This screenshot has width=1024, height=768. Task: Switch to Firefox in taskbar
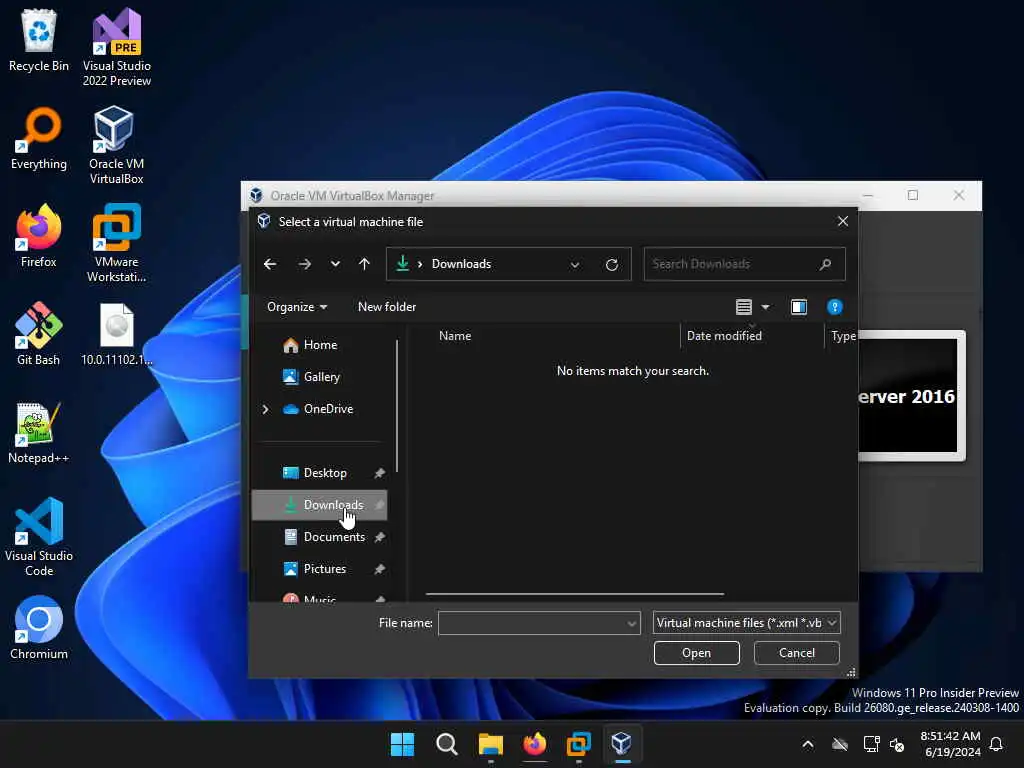click(x=534, y=744)
